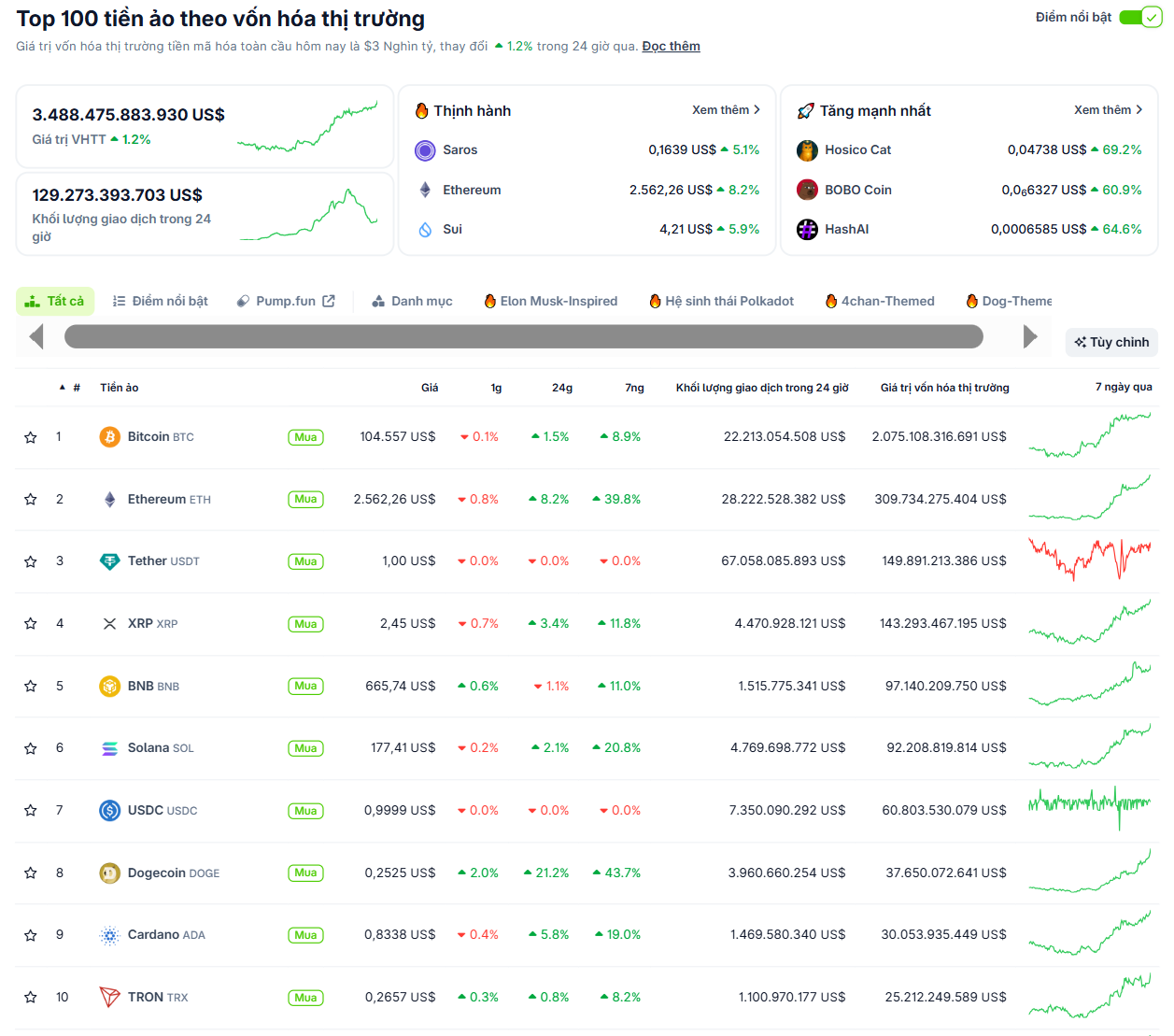
Task: Click the Mua button for Dogecoin
Action: coord(305,873)
